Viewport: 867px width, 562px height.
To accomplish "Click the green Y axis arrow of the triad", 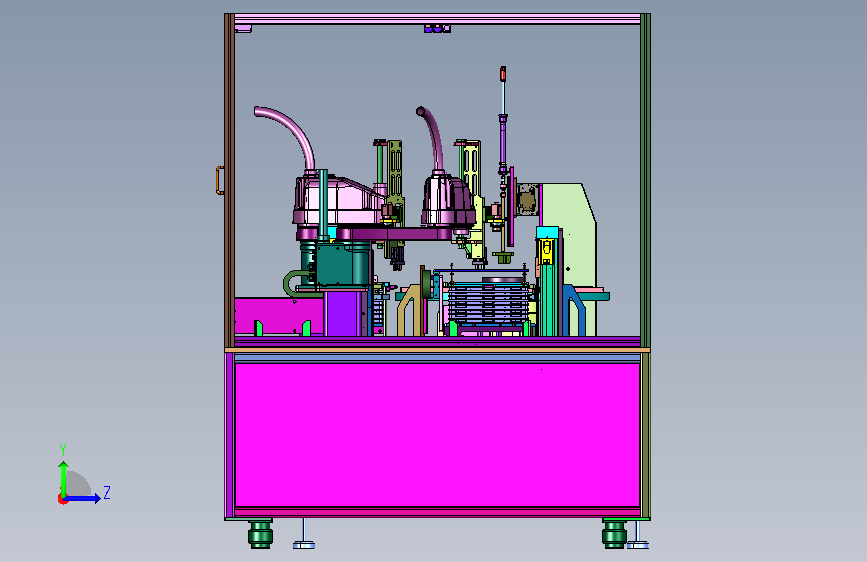I will pyautogui.click(x=64, y=478).
